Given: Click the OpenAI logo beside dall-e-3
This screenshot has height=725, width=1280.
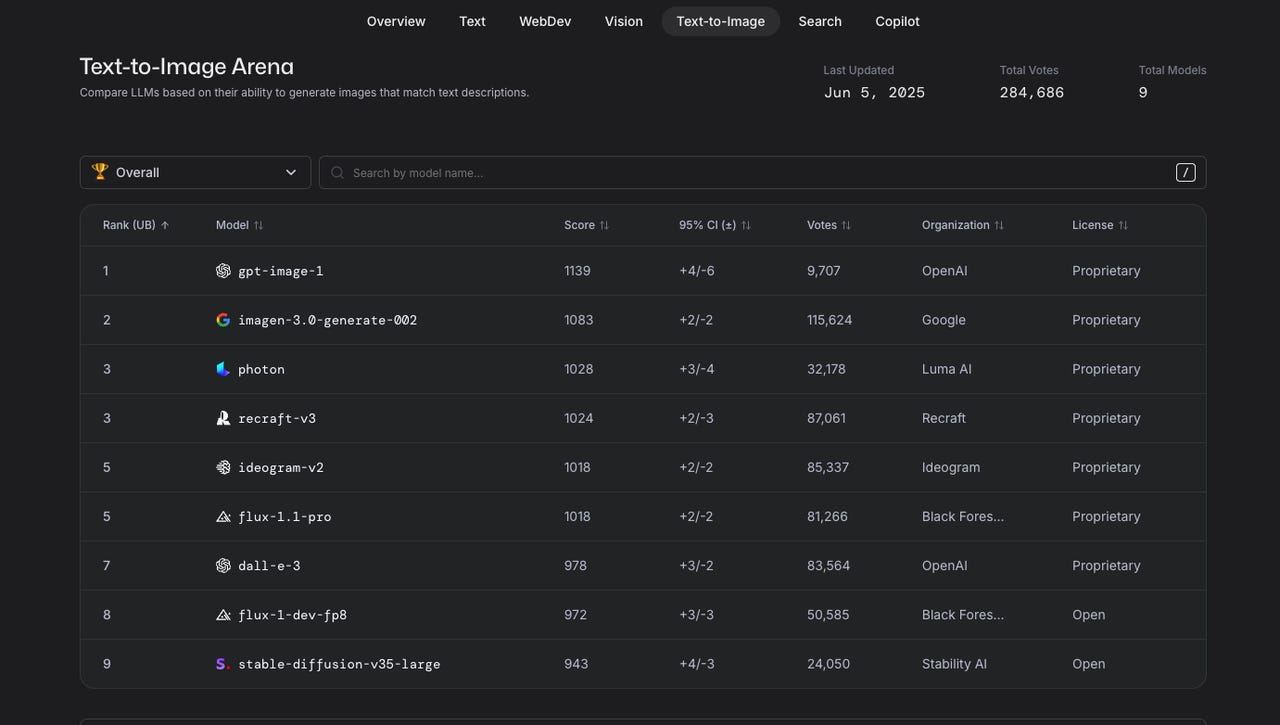Looking at the screenshot, I should tap(223, 566).
